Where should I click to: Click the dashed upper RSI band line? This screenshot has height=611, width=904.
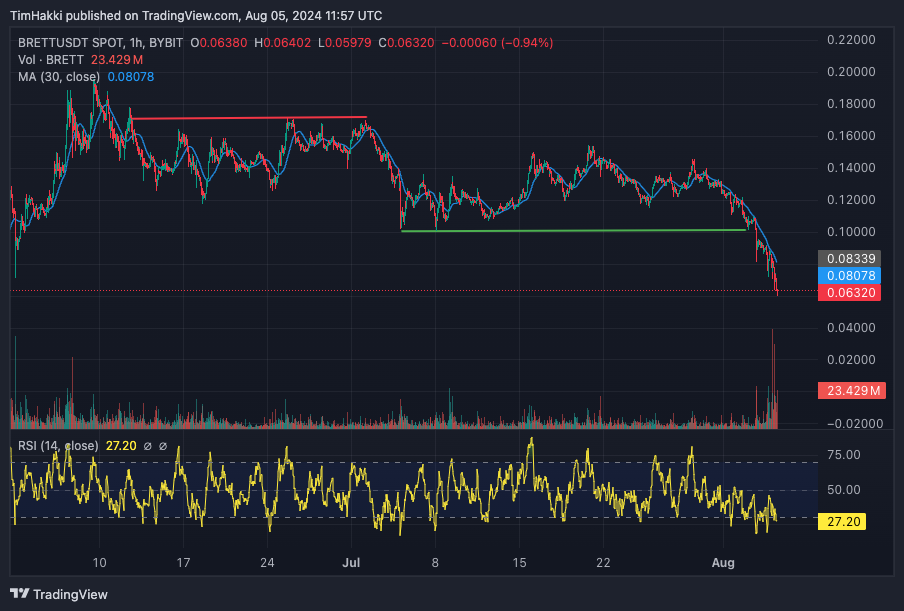400,463
